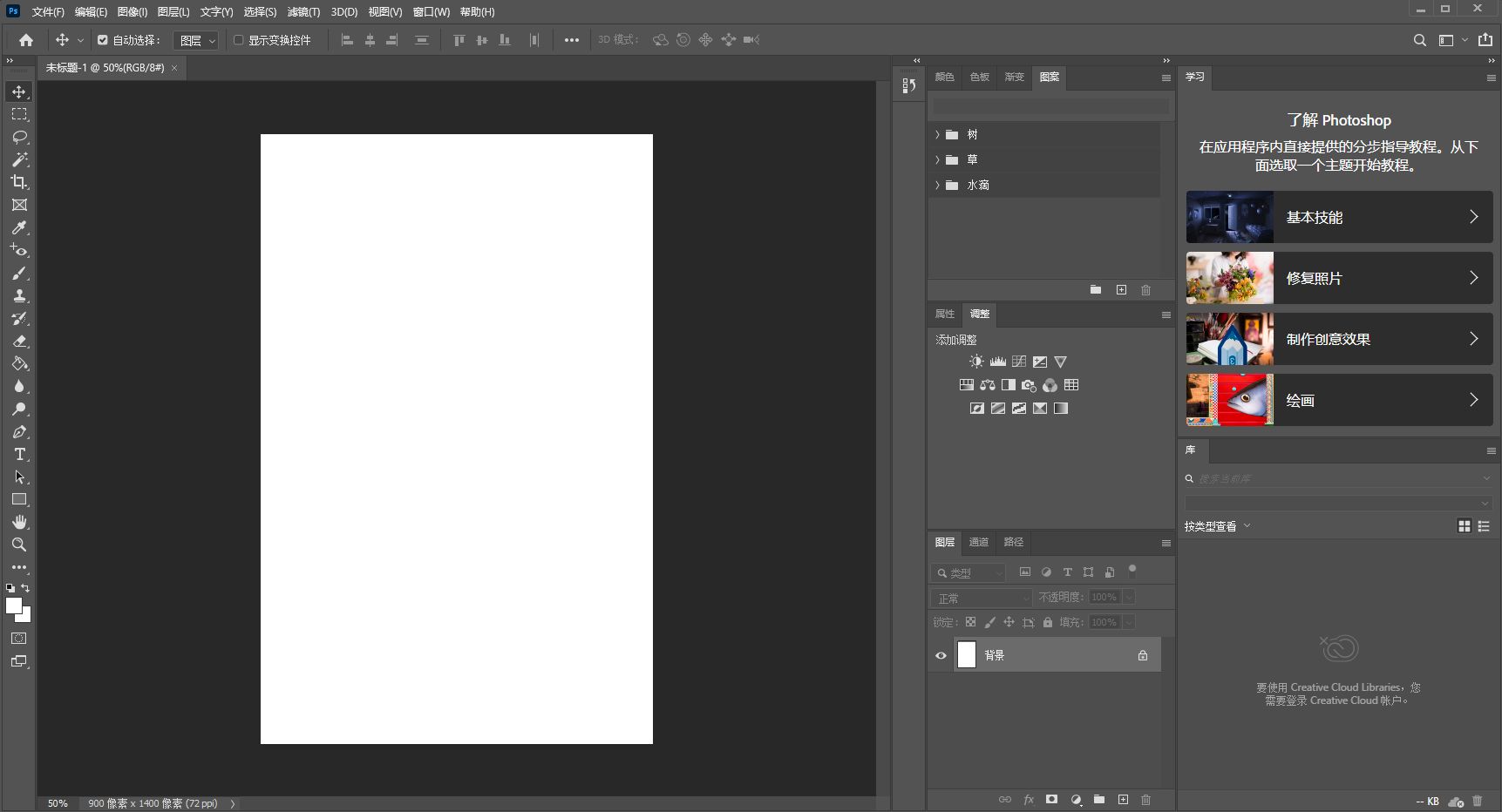Switch to the 通道 tab
The image size is (1502, 812).
point(979,542)
